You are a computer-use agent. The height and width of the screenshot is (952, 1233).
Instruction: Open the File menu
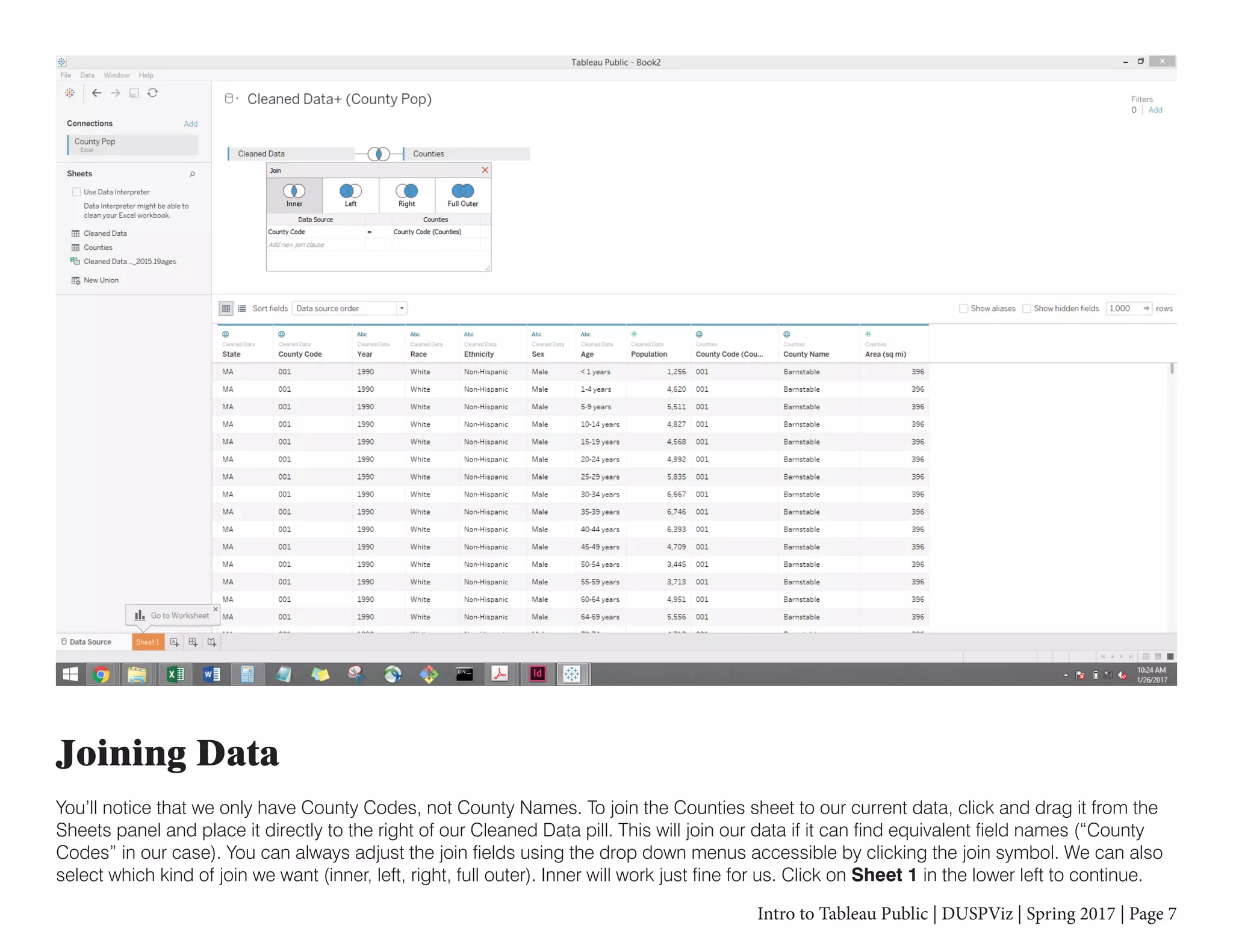click(66, 75)
